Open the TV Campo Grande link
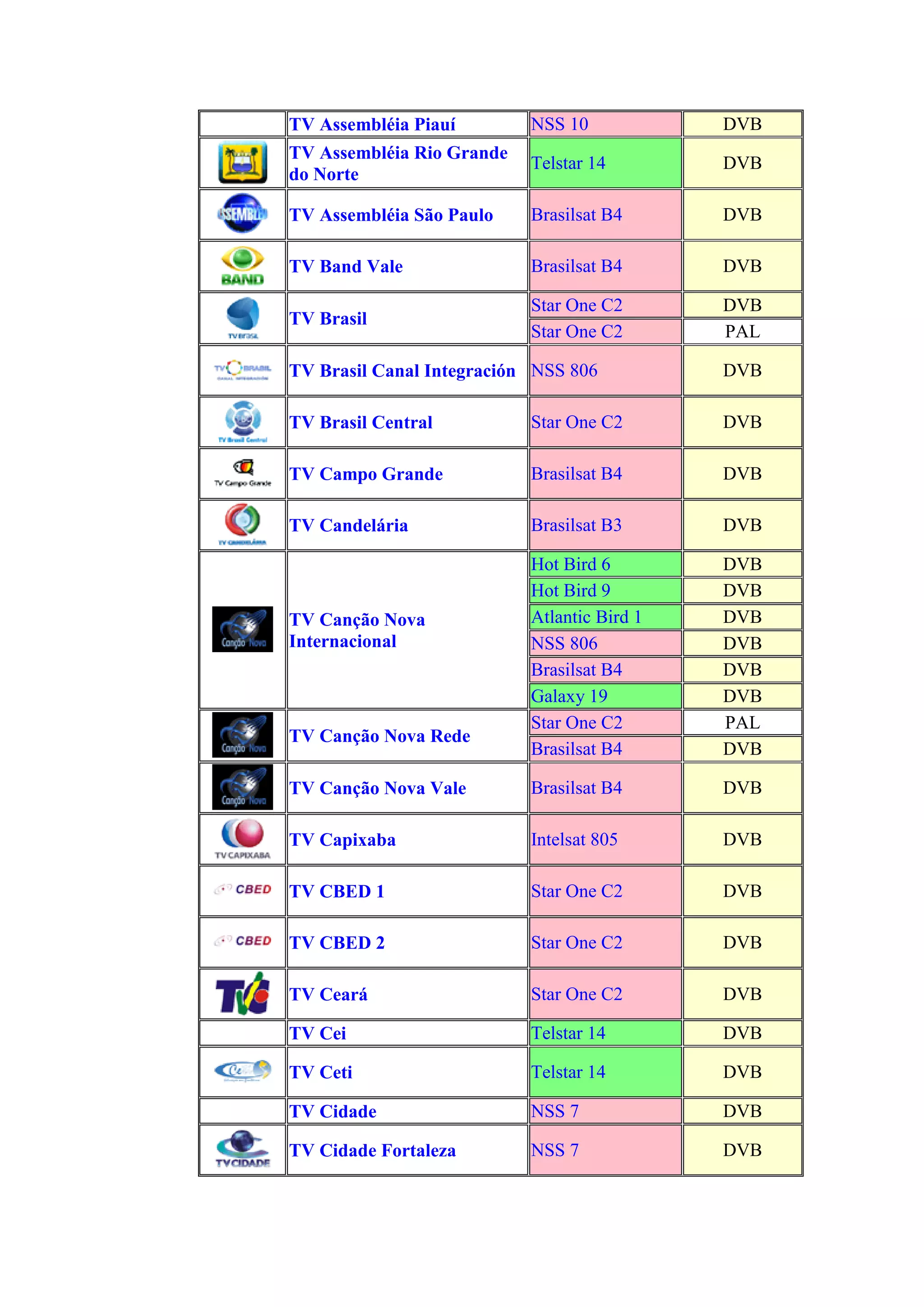The image size is (924, 1307). 366,474
